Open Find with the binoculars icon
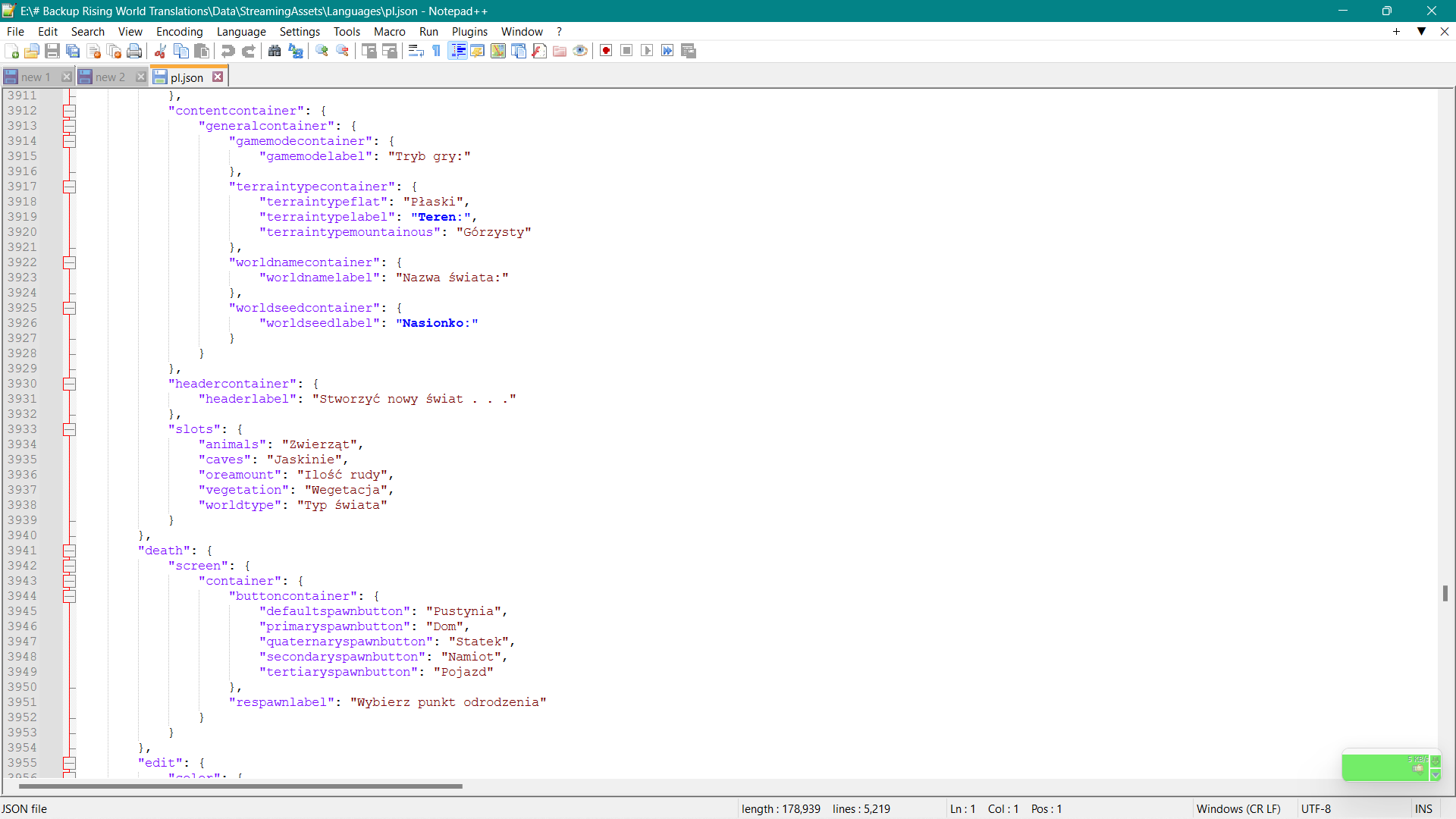This screenshot has height=819, width=1456. 275,51
